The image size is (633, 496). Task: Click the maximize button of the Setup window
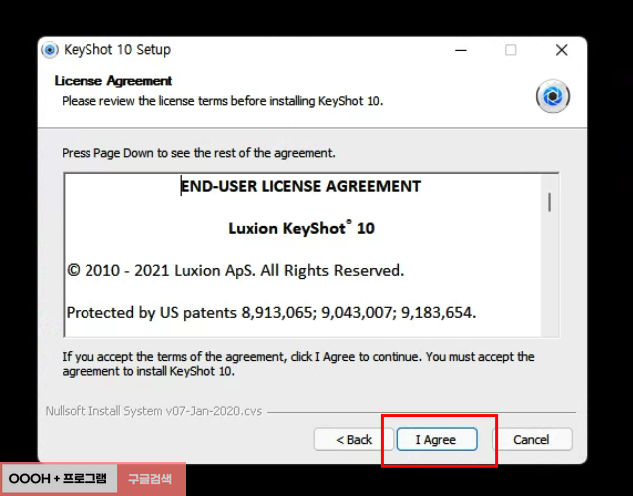coord(511,50)
